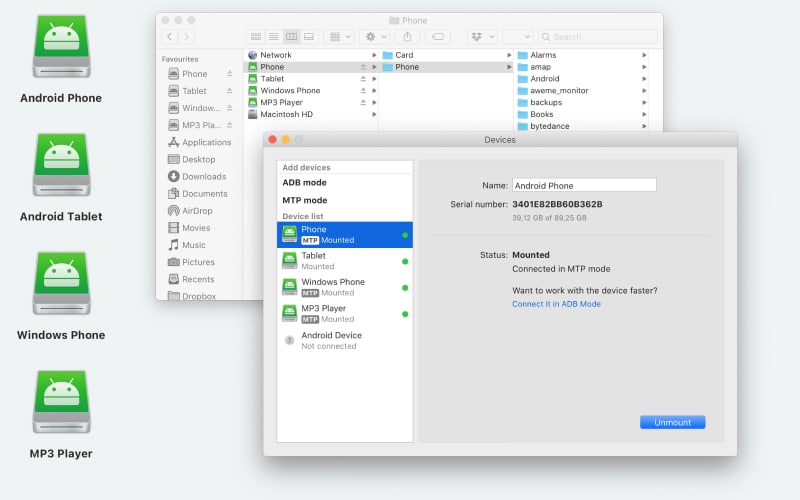Select Macintosh HD in the Finder column
Viewport: 800px width, 500px height.
pos(312,114)
